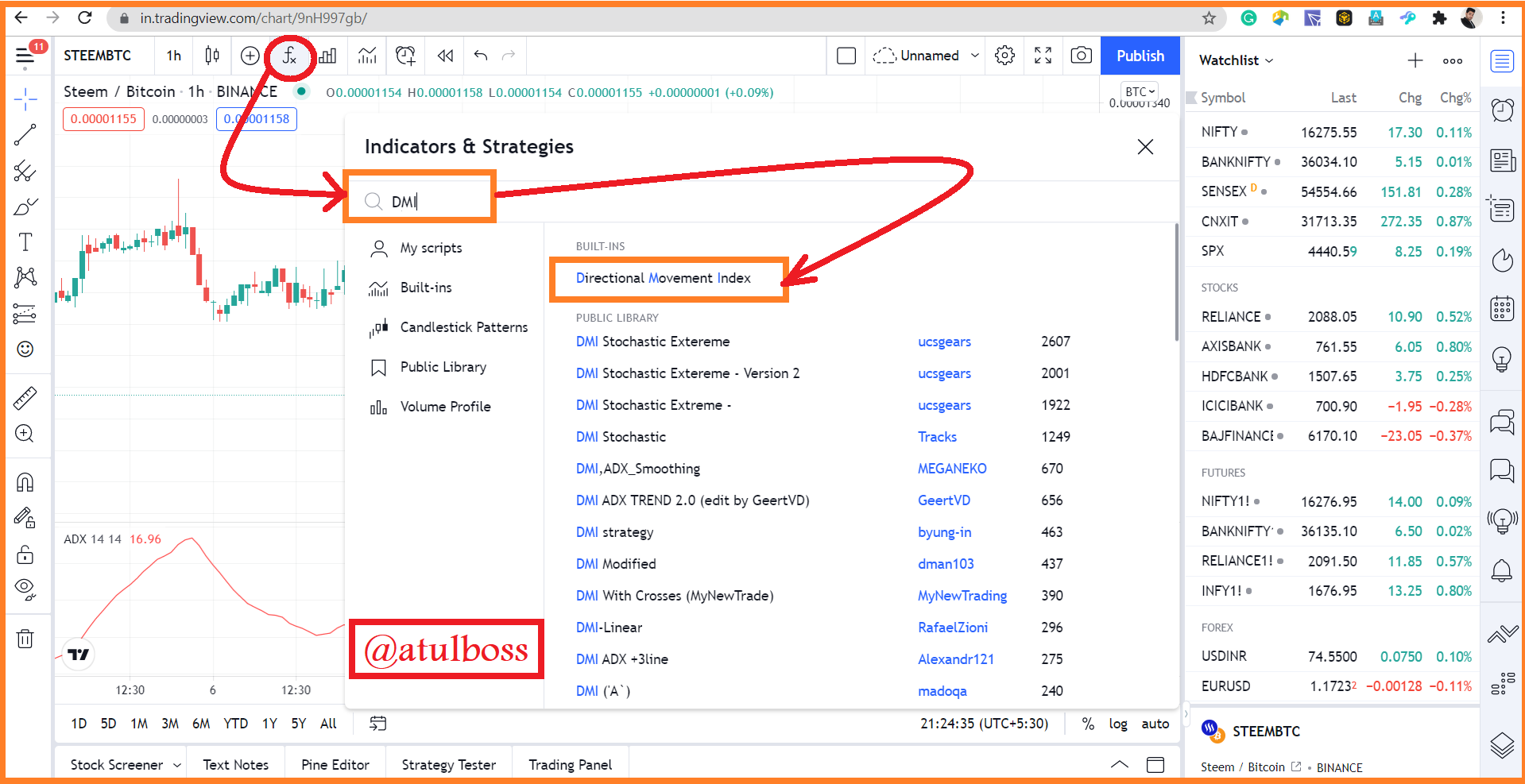Open the hamburger main menu
This screenshot has height=784, width=1525.
point(25,56)
